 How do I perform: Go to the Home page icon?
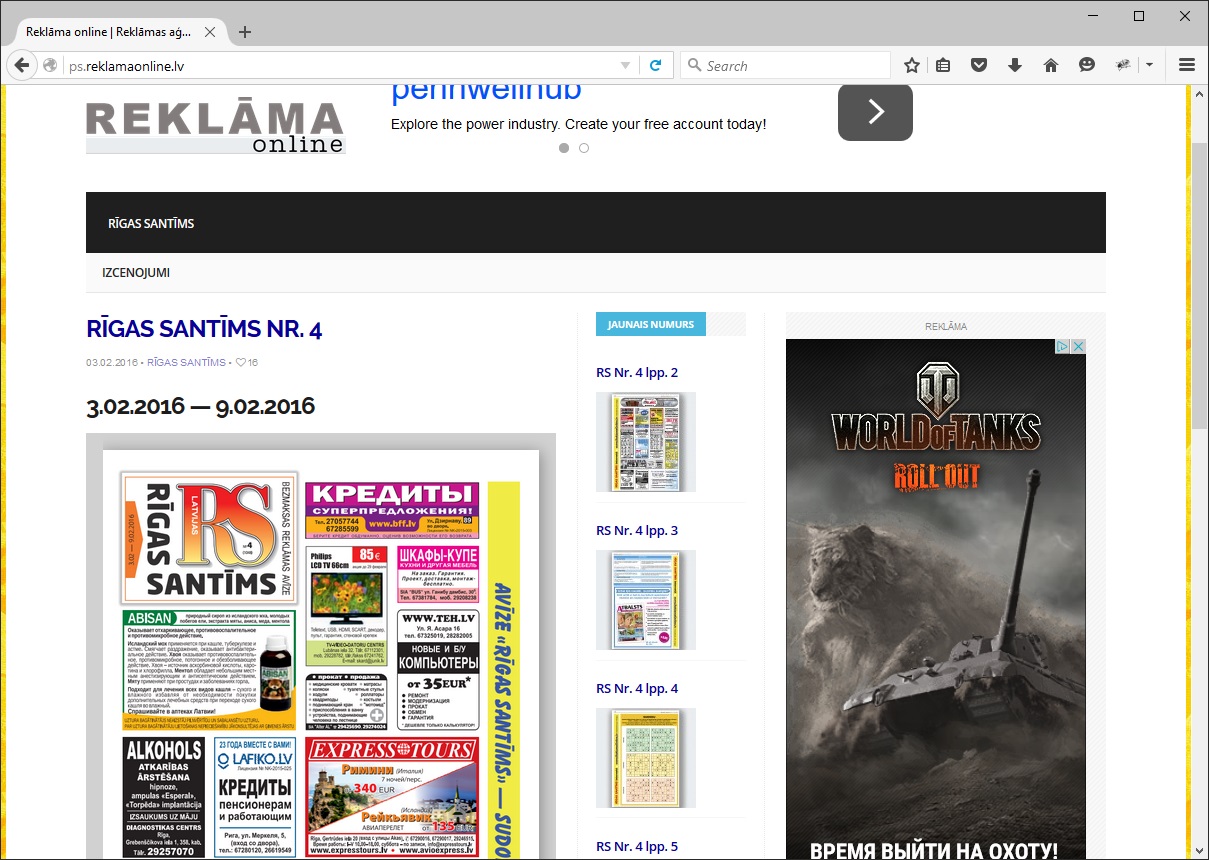1050,65
